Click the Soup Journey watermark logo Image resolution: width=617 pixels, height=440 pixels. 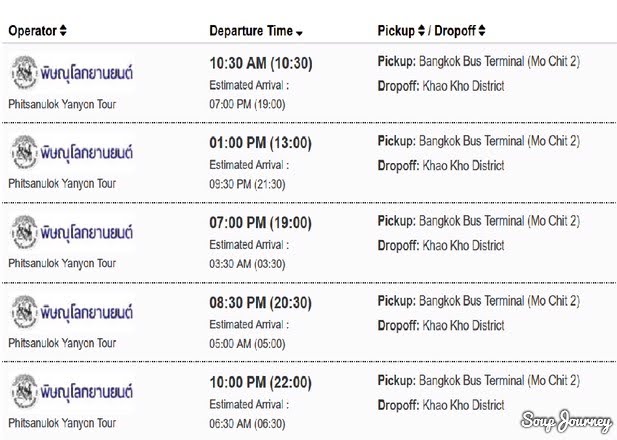(567, 421)
